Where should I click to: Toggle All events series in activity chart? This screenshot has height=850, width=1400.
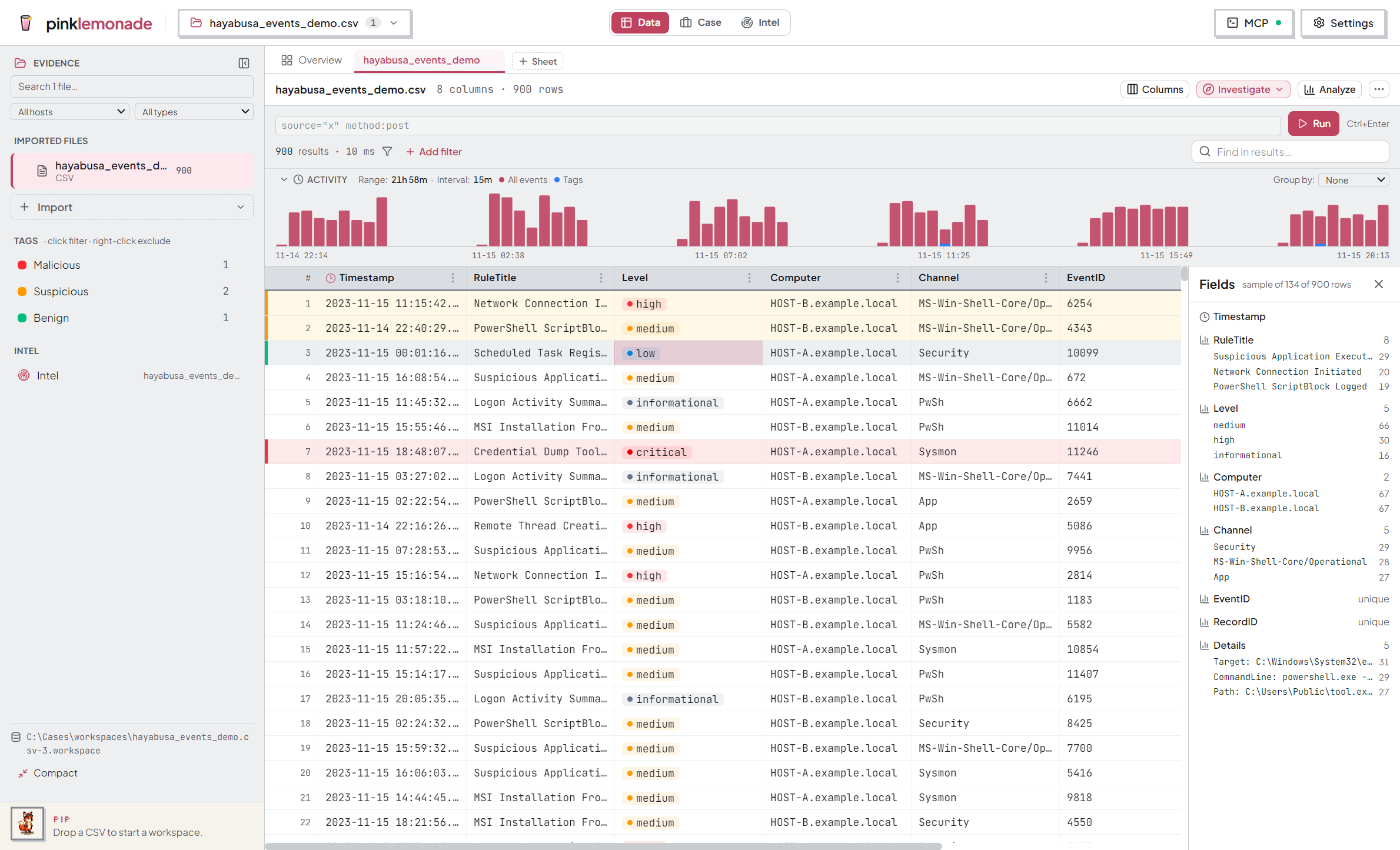coord(523,180)
